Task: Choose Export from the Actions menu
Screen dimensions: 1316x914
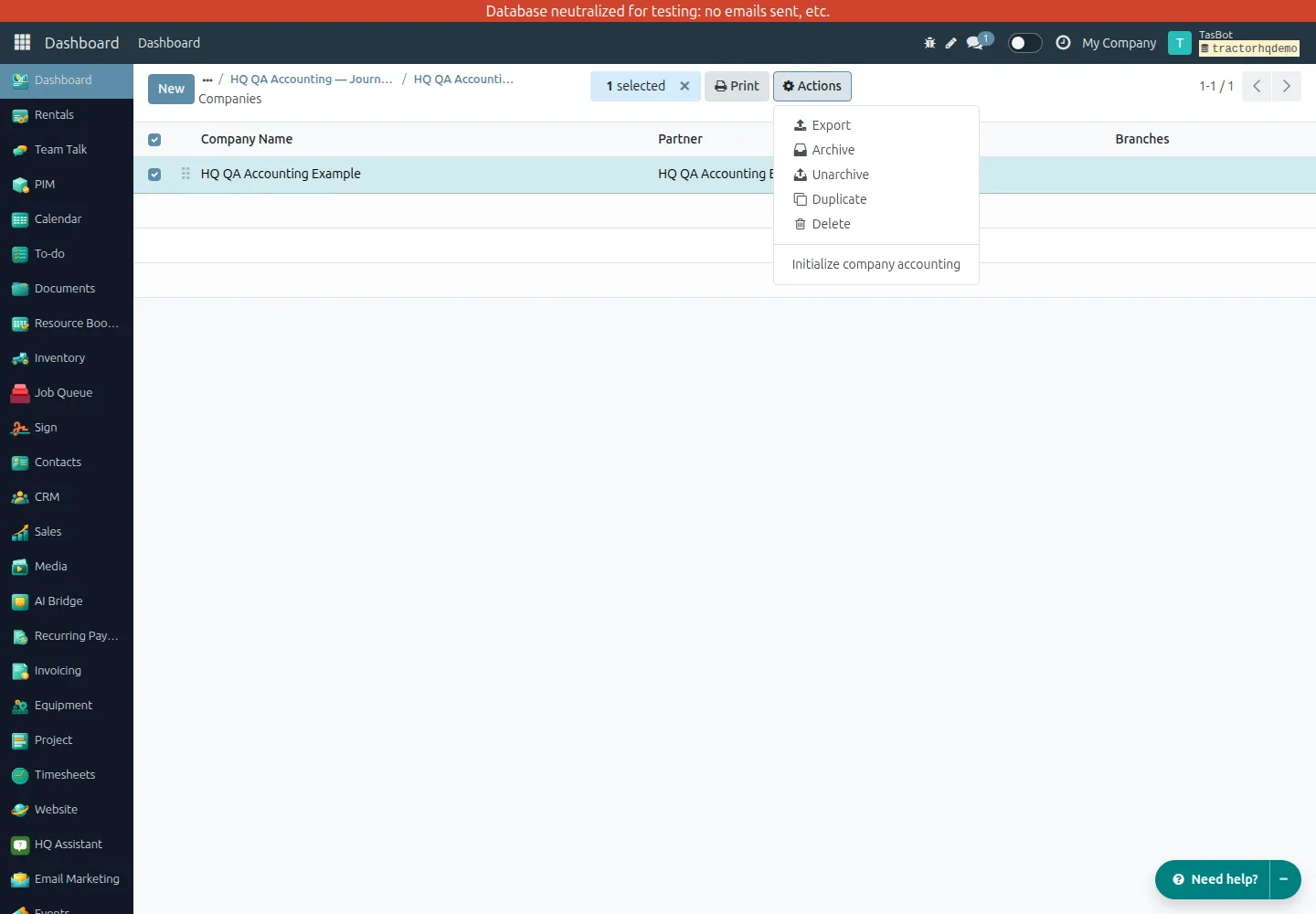Action: pyautogui.click(x=876, y=125)
